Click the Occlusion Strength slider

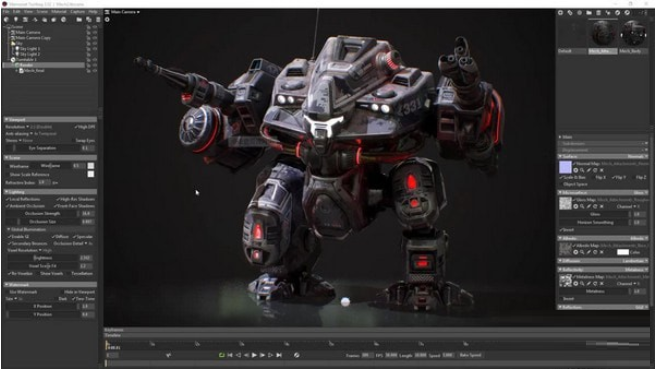tap(42, 213)
